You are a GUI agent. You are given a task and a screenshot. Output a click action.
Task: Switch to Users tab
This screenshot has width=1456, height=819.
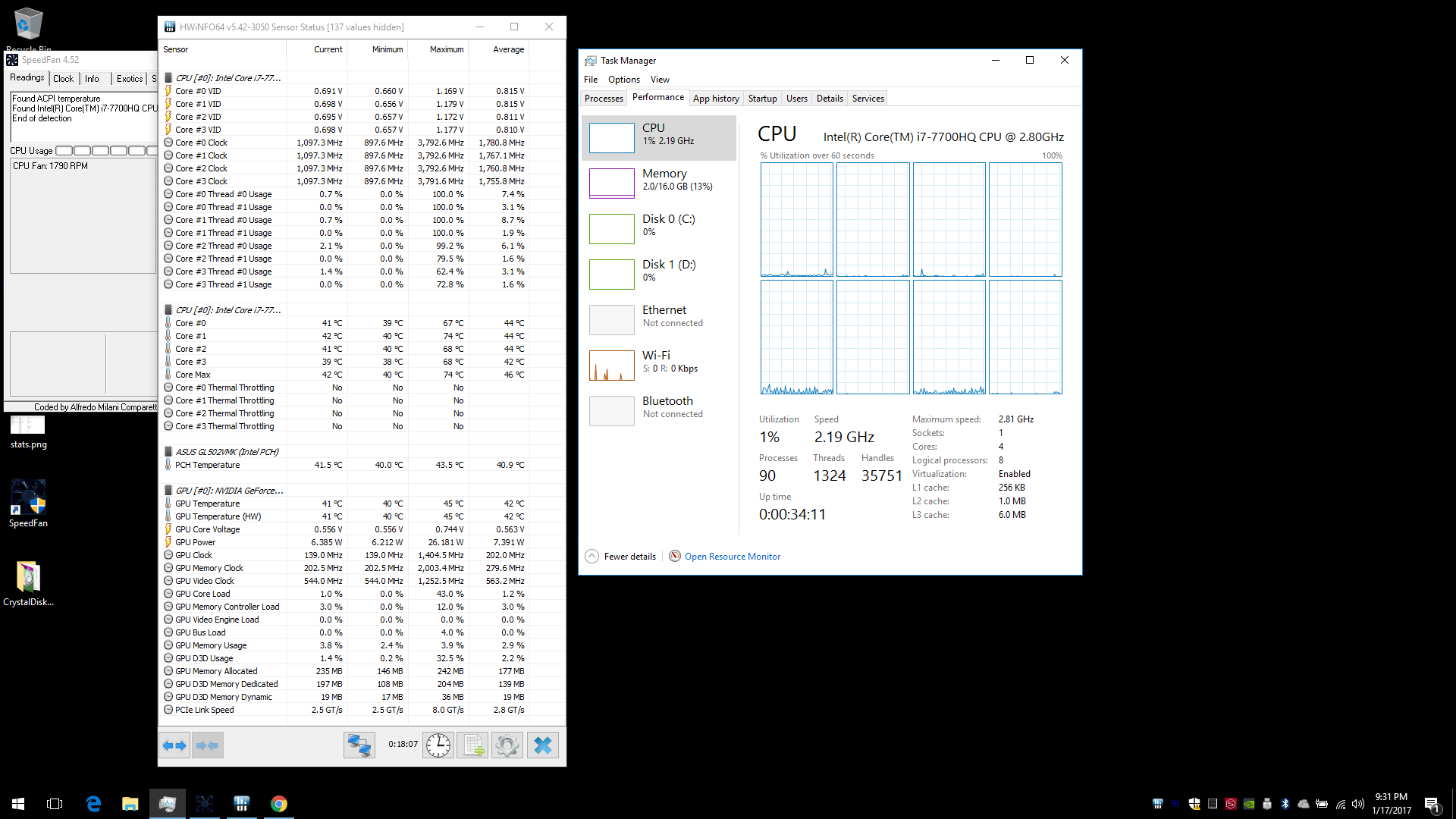tap(797, 99)
